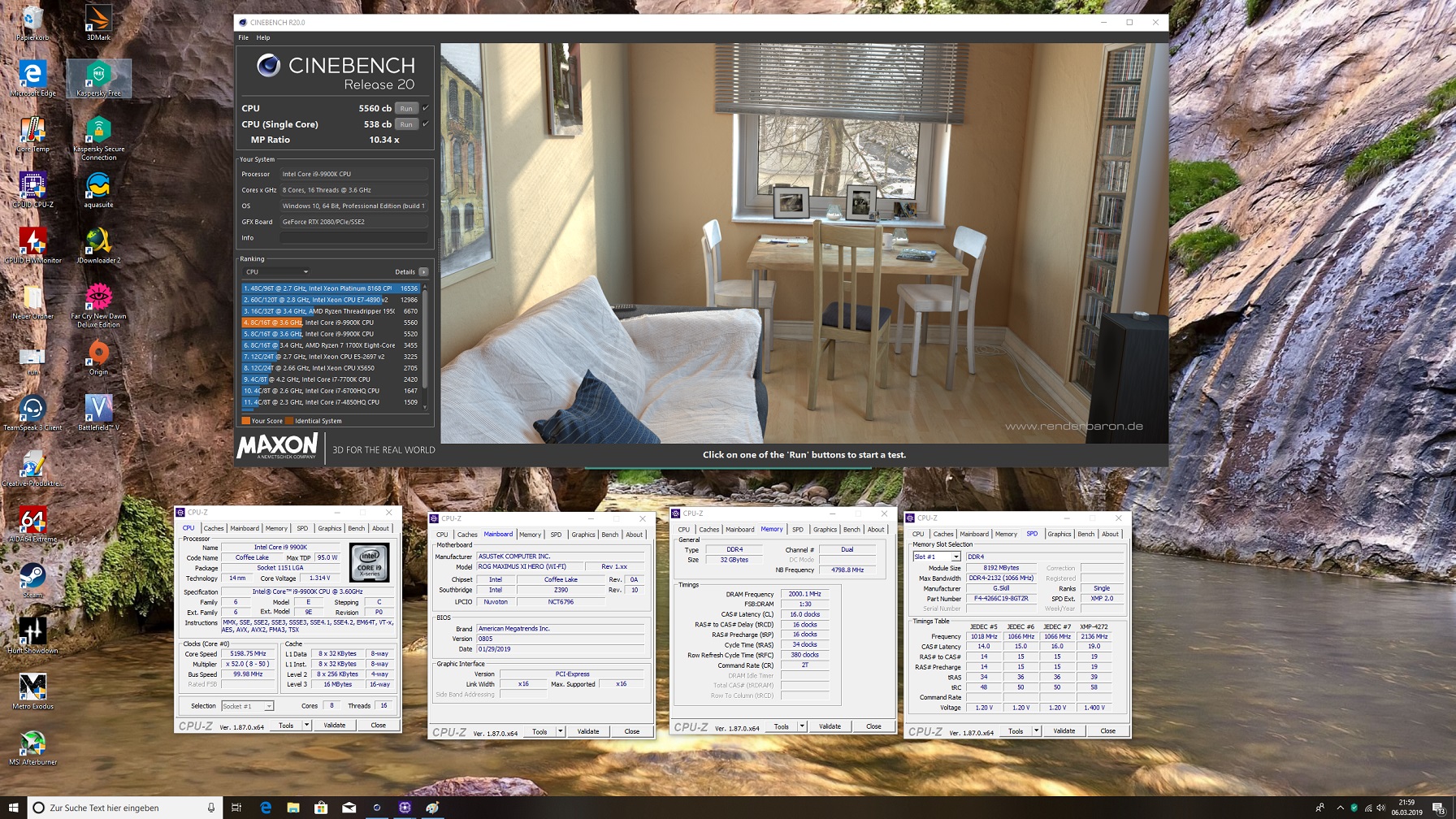Viewport: 1456px width, 819px height.
Task: Run the CPU (Single Core) test
Action: click(406, 124)
